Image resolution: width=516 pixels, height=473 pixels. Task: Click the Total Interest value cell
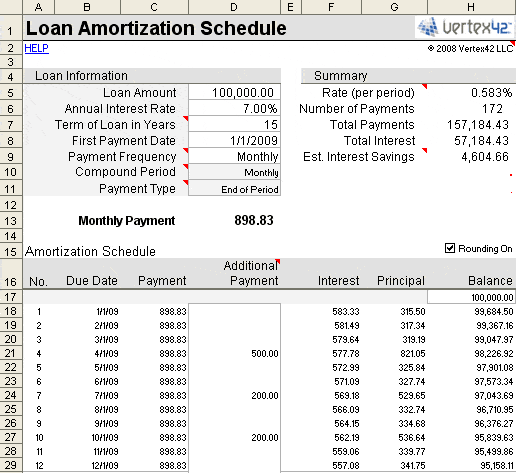(471, 140)
